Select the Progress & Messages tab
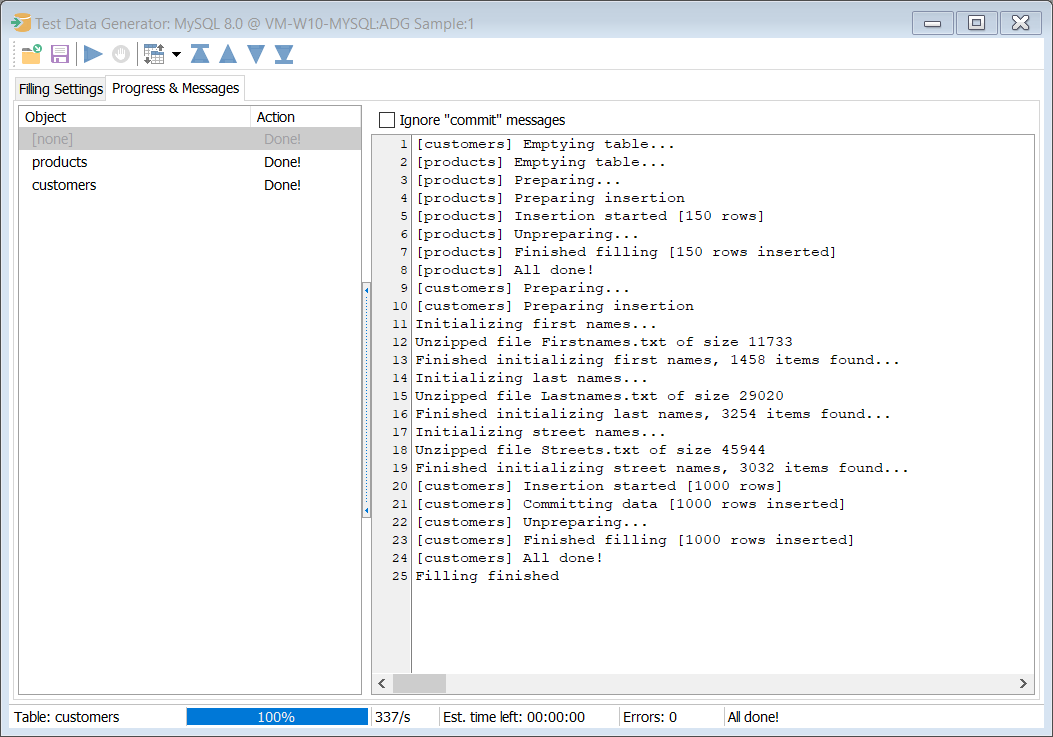This screenshot has height=737, width=1053. 175,88
